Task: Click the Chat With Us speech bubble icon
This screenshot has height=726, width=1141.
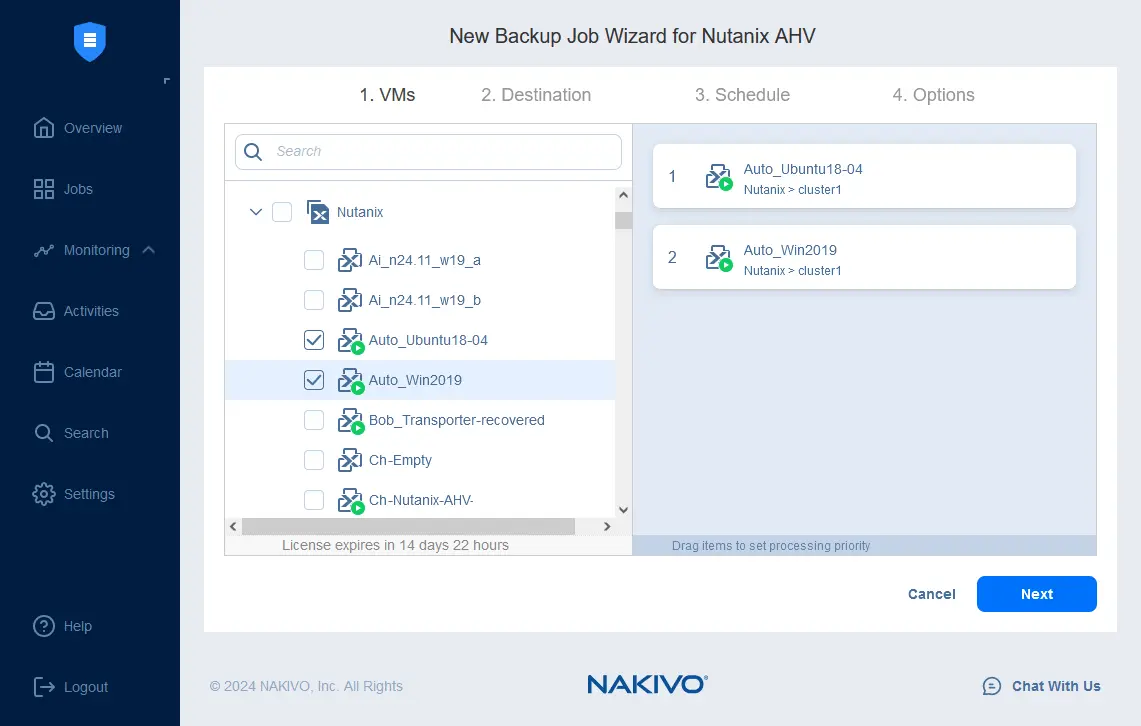Action: coord(991,686)
